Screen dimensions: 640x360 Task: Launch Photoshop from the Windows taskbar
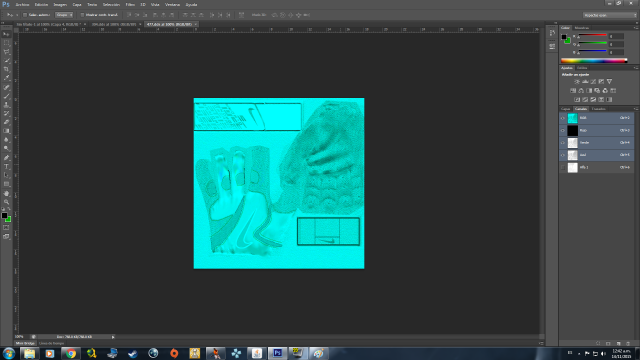pyautogui.click(x=278, y=353)
